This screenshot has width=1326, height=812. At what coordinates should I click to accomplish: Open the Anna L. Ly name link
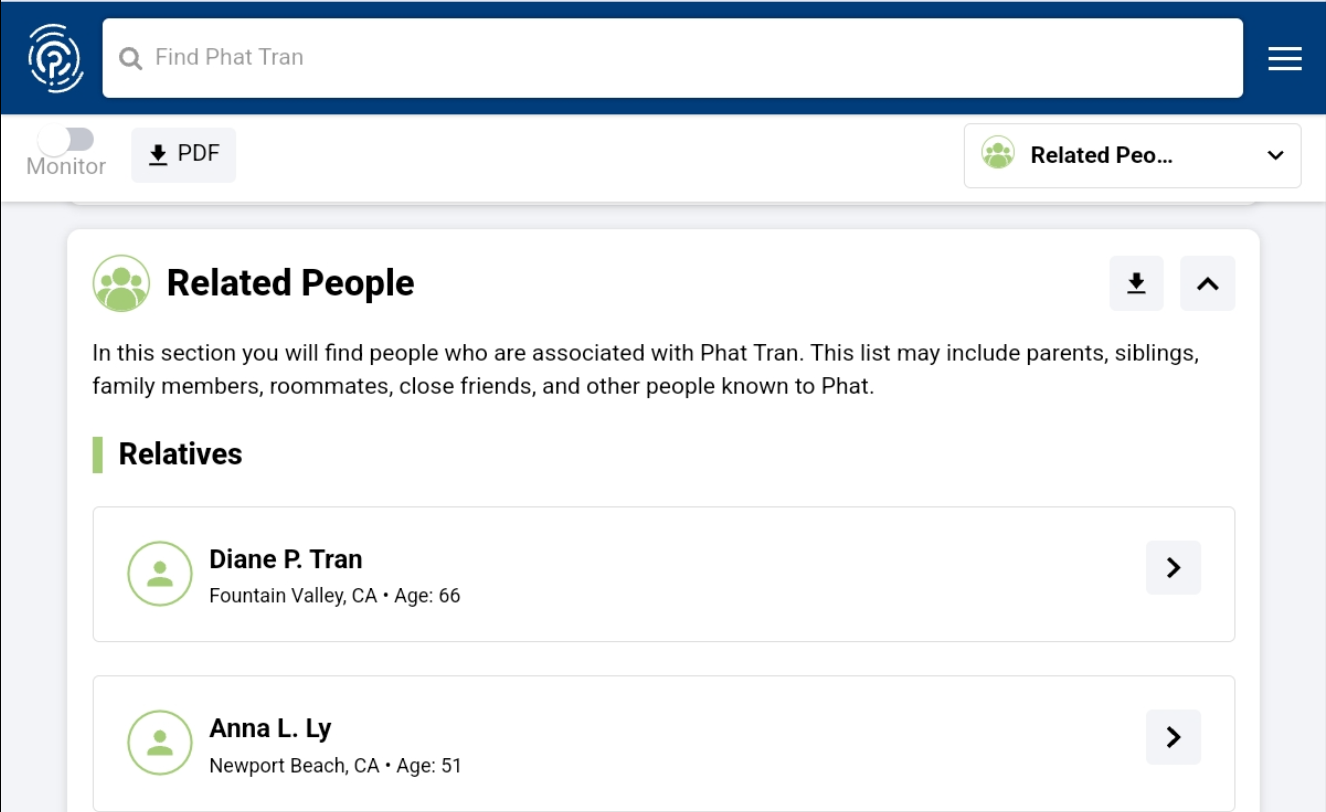(x=270, y=728)
